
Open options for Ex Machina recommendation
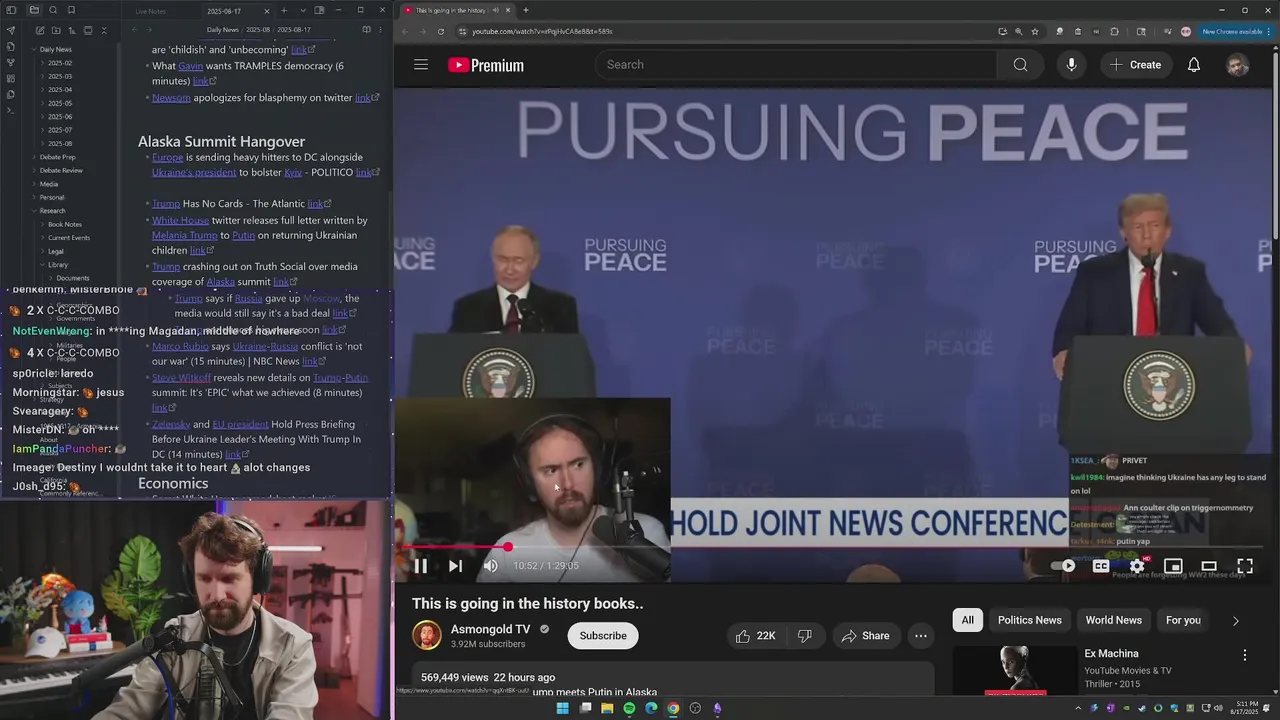tap(1245, 655)
